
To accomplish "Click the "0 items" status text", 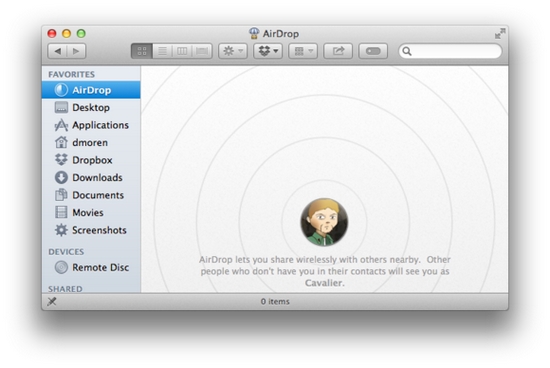I will (275, 301).
